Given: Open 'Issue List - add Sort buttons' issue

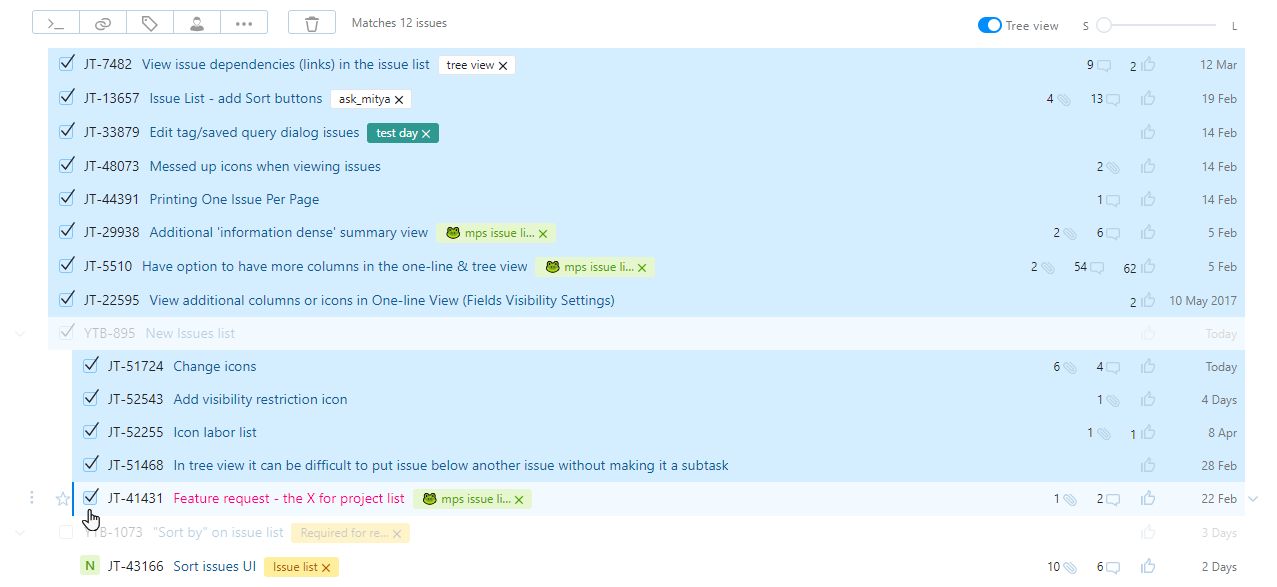Looking at the screenshot, I should pos(236,99).
